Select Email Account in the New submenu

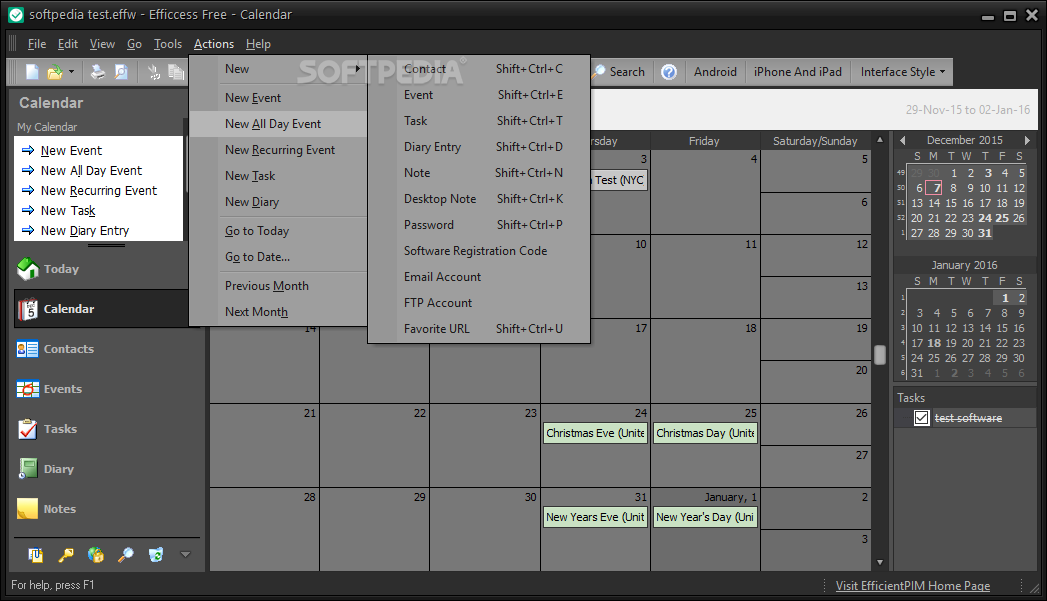pyautogui.click(x=479, y=277)
